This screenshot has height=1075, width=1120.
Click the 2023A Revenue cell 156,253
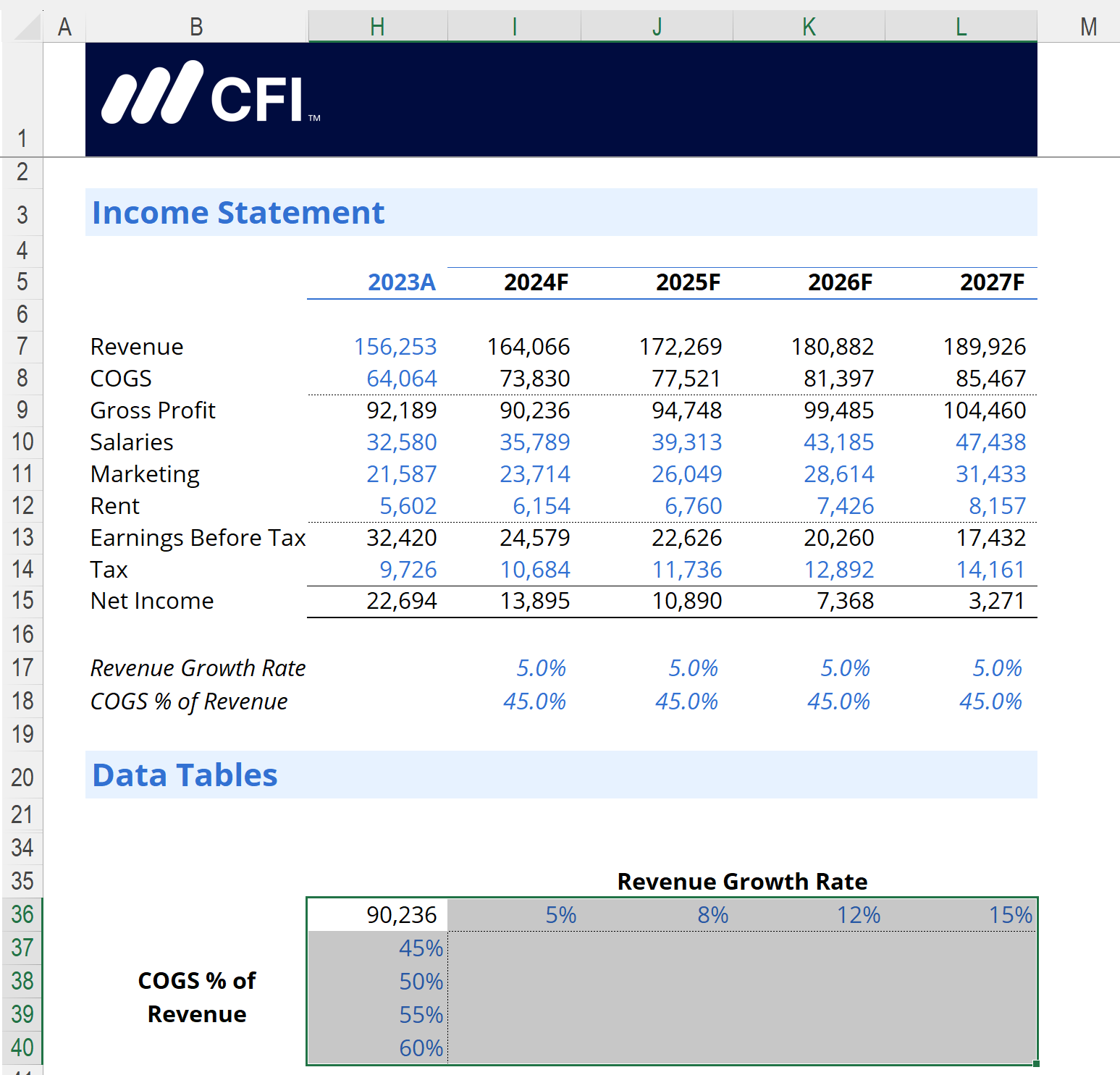tap(395, 347)
